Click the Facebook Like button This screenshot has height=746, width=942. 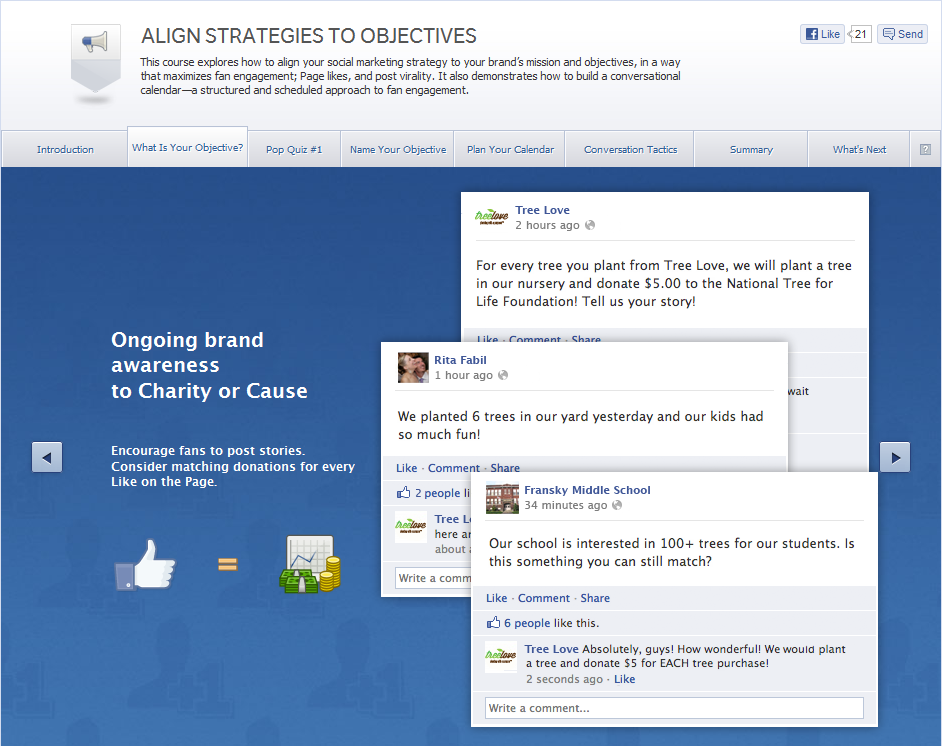822,34
